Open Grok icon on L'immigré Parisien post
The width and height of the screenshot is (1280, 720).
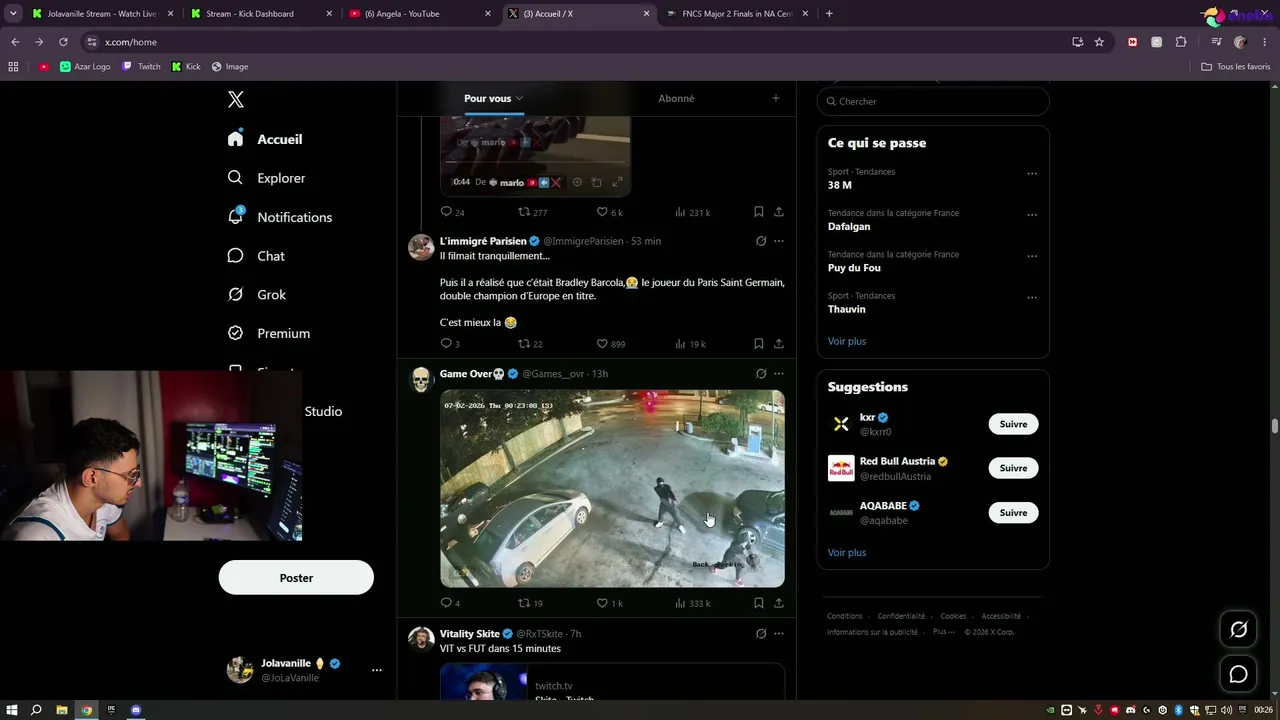761,241
